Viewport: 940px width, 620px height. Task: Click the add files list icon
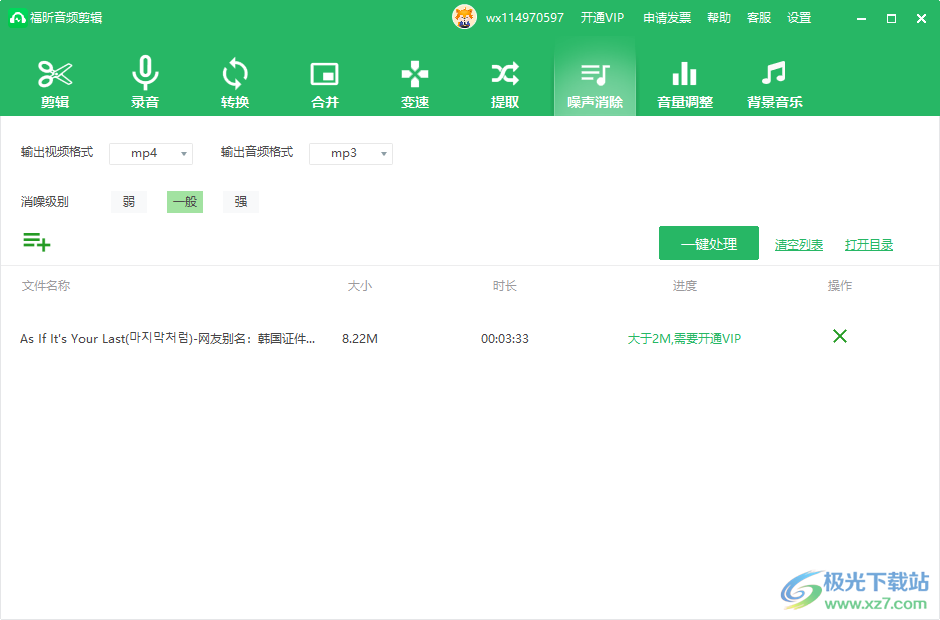[x=36, y=241]
